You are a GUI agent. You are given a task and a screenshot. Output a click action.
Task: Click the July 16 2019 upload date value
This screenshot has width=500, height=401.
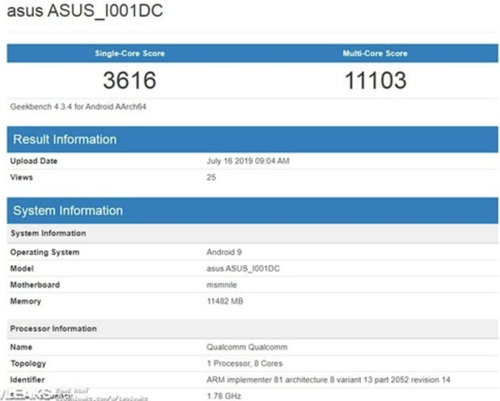click(x=248, y=161)
